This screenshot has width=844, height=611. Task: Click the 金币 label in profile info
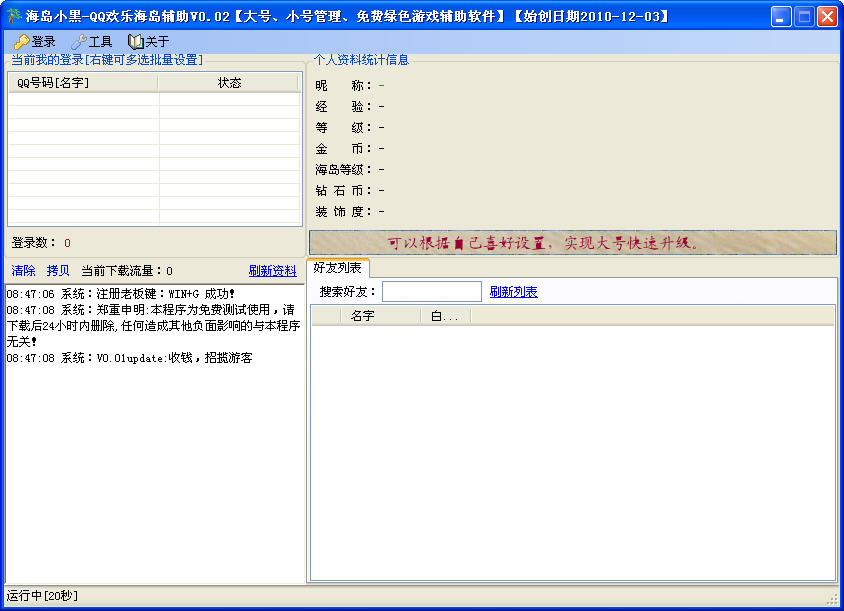click(x=343, y=149)
